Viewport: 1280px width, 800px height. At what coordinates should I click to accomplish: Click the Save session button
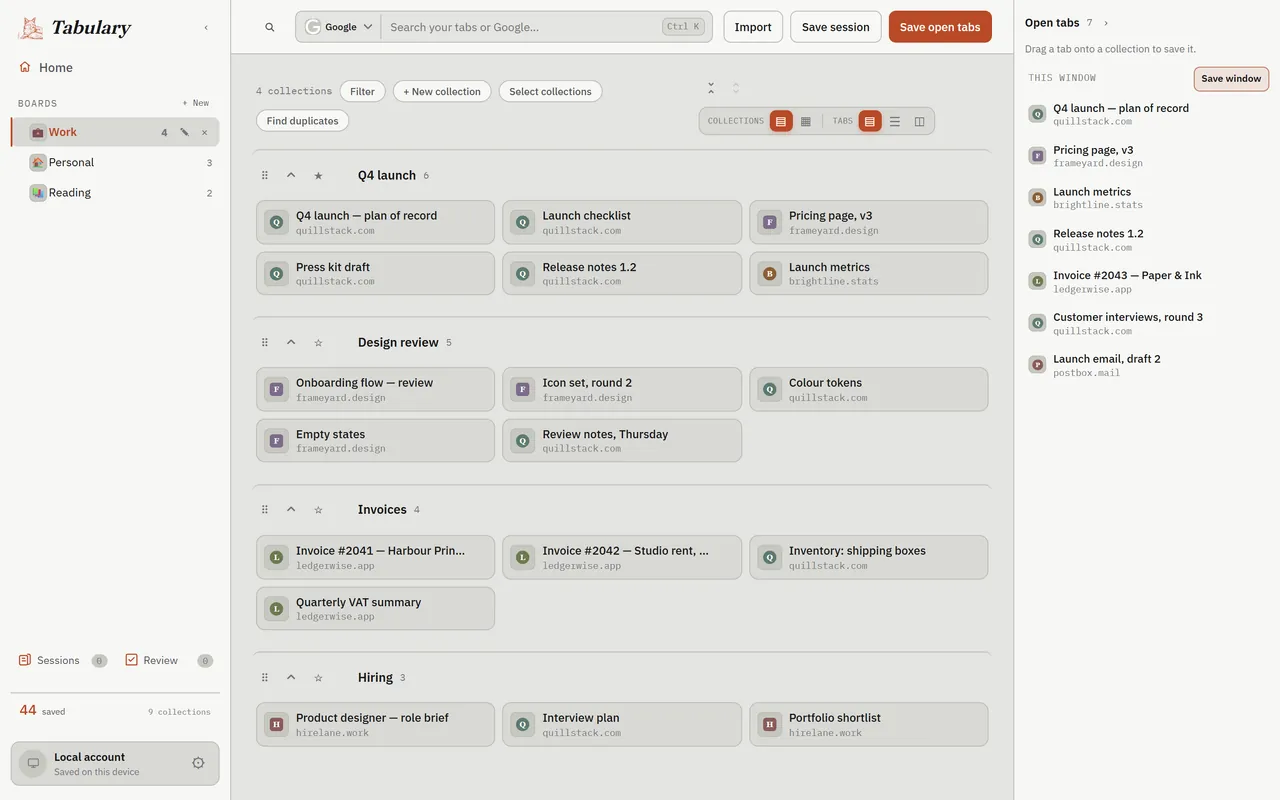point(836,27)
